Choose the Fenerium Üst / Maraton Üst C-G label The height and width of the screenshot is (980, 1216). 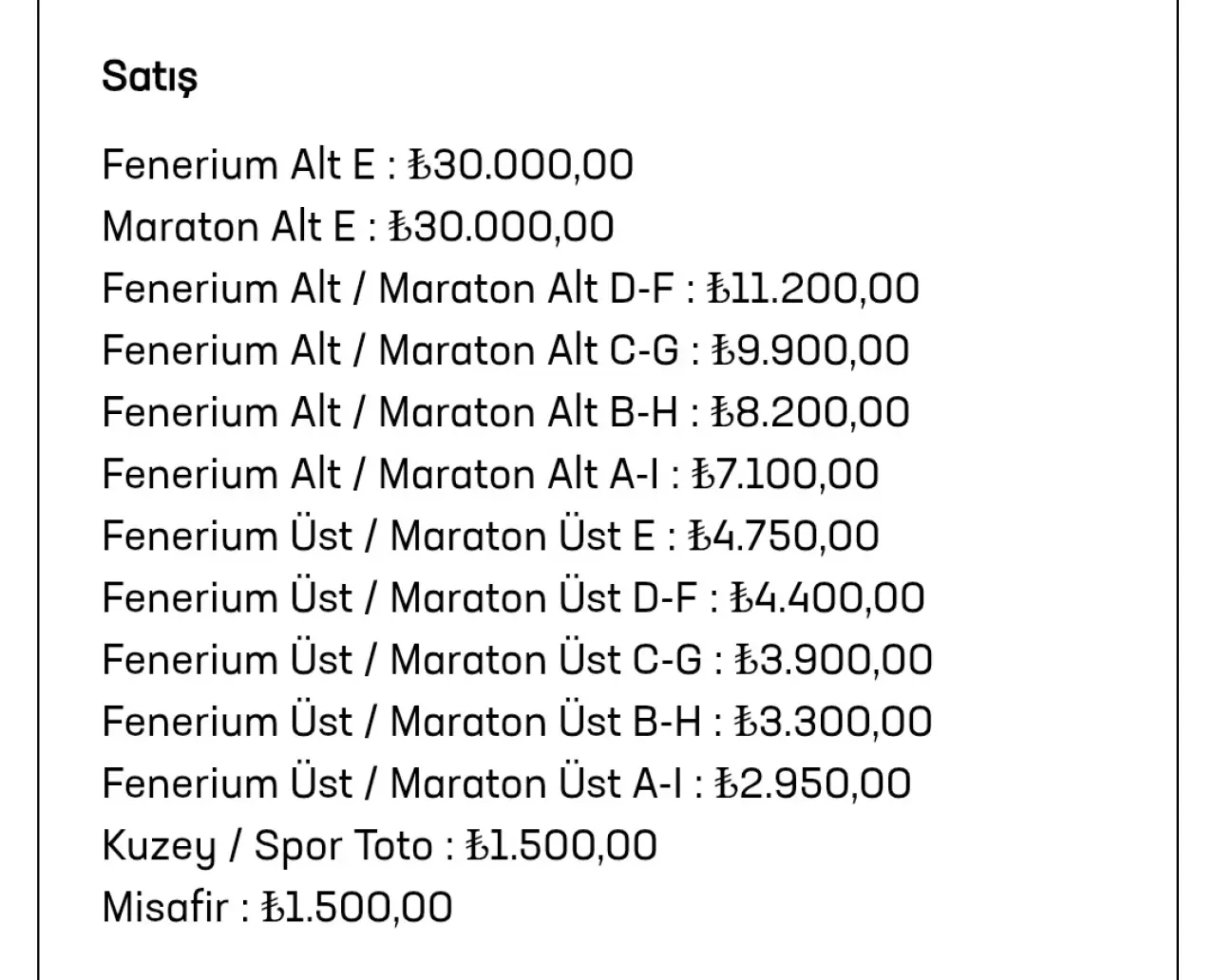(x=401, y=660)
